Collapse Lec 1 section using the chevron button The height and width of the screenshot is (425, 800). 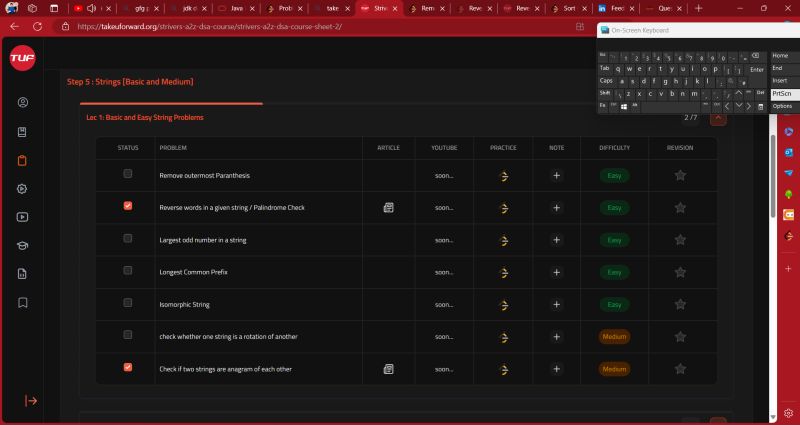pyautogui.click(x=717, y=118)
